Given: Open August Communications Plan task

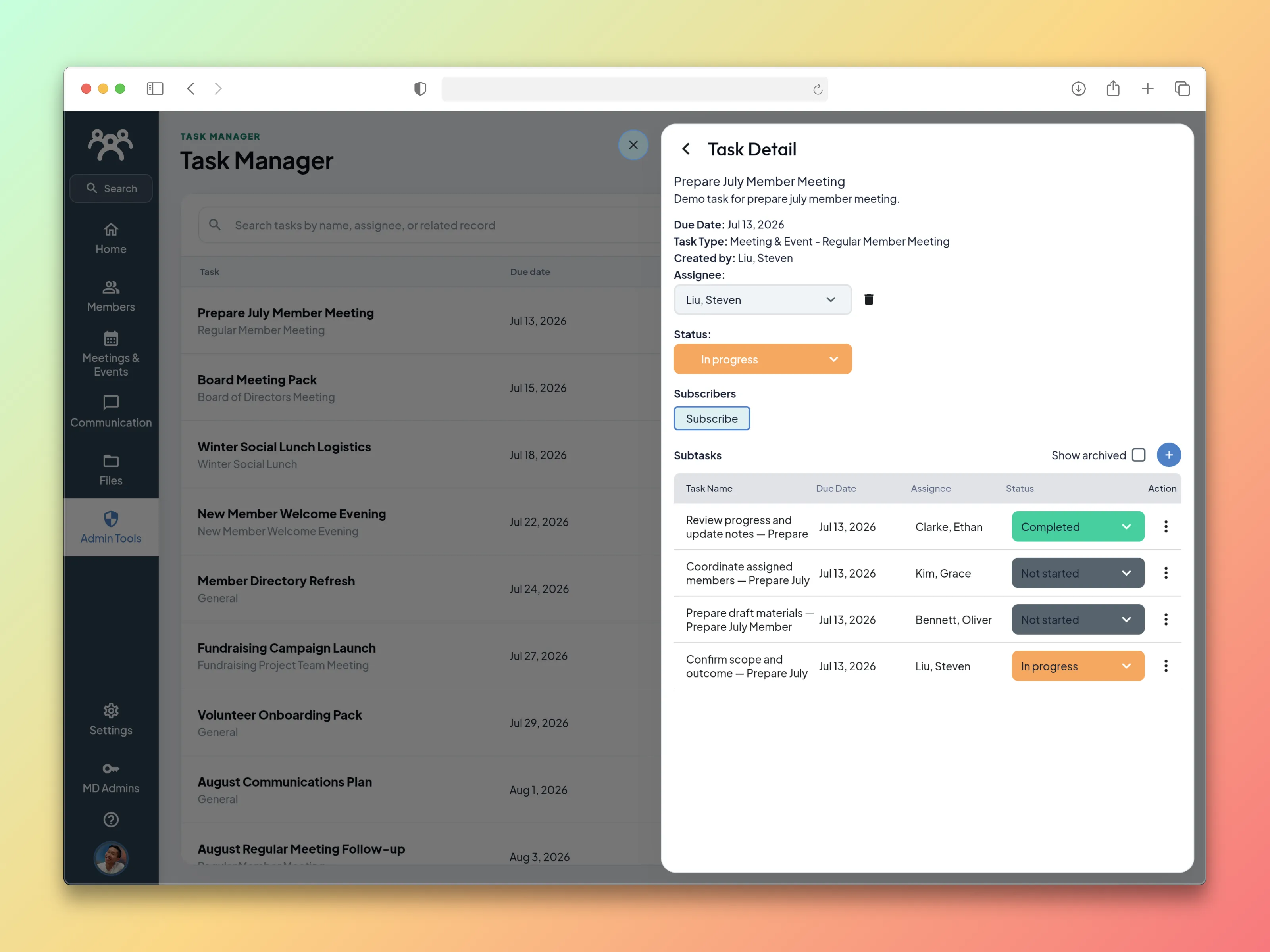Looking at the screenshot, I should coord(421,790).
